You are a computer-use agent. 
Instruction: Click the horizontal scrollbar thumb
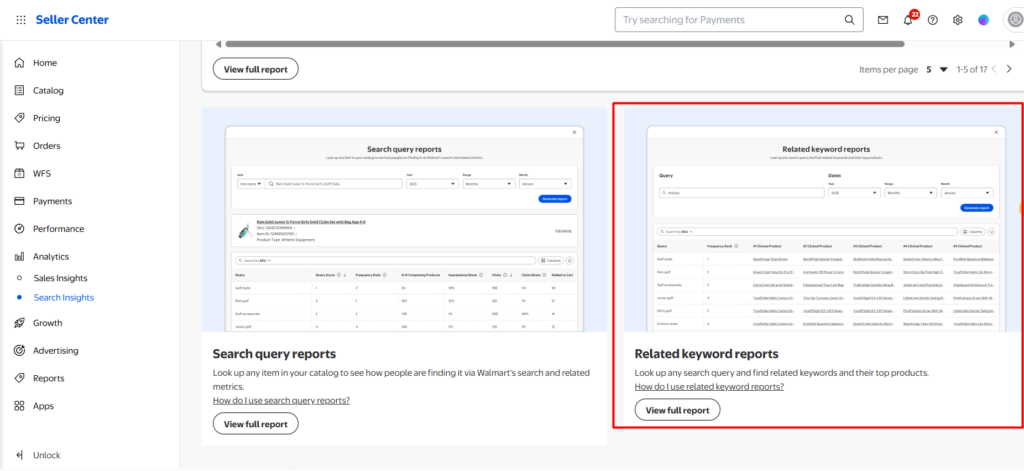tap(565, 44)
